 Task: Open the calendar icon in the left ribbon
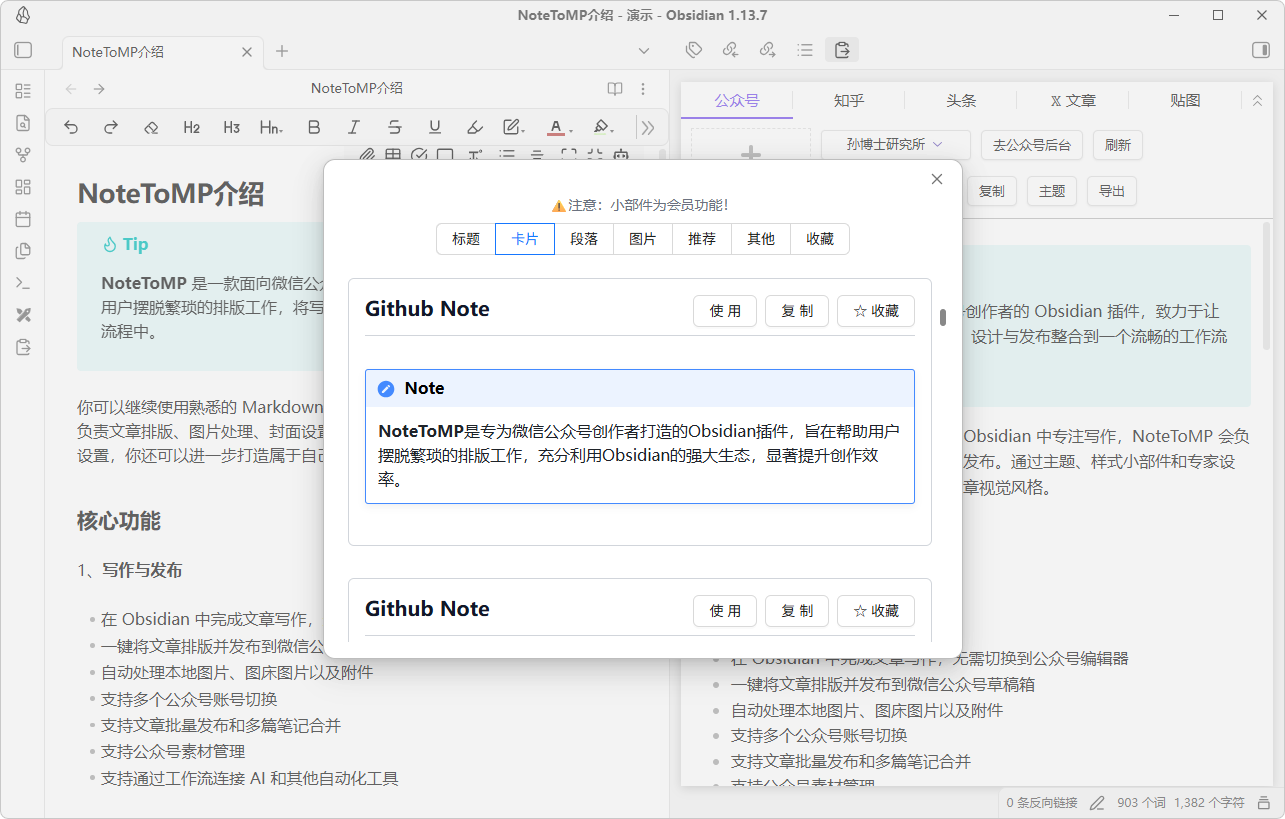pos(23,219)
